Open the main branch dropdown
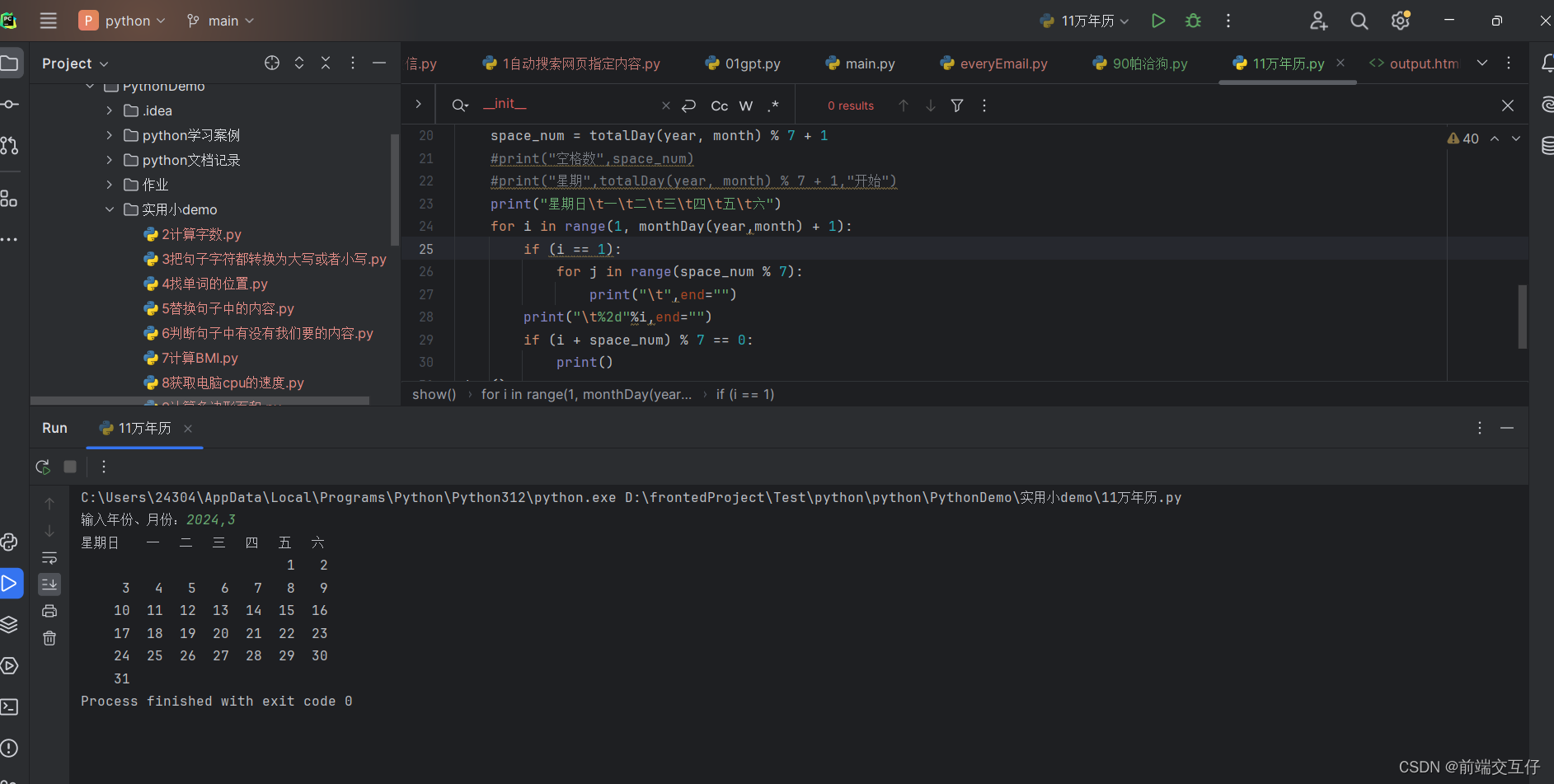This screenshot has width=1554, height=784. (x=220, y=21)
